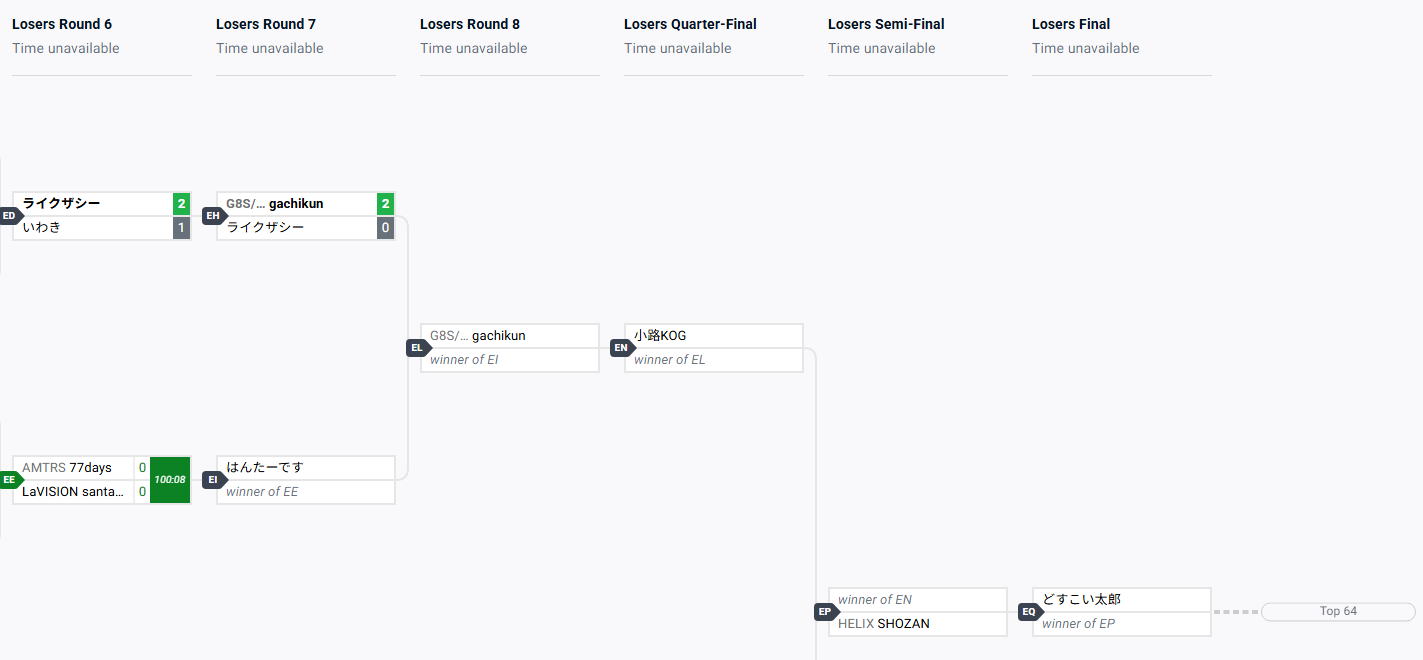This screenshot has height=660, width=1423.
Task: Click the EQ match badge
Action: [x=1030, y=612]
